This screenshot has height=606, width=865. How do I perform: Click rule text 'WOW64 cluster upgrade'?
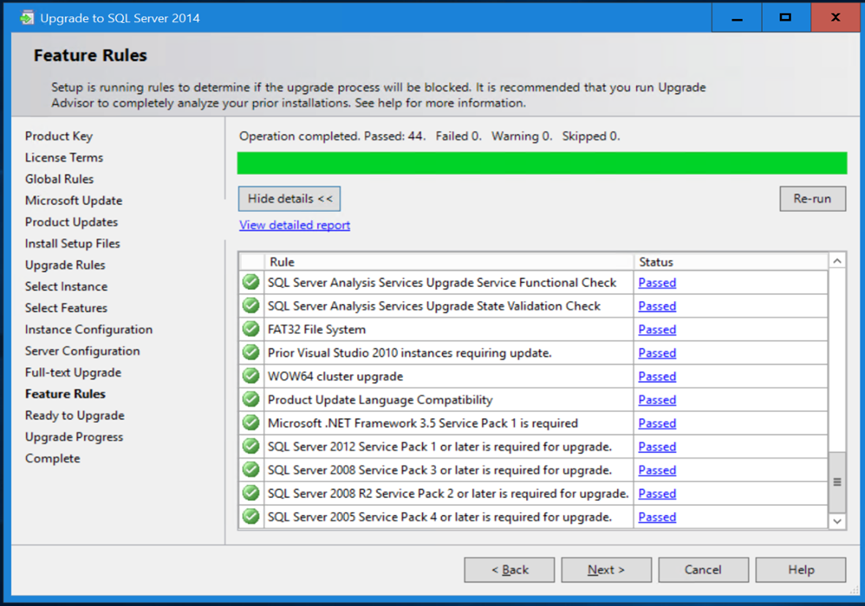335,377
